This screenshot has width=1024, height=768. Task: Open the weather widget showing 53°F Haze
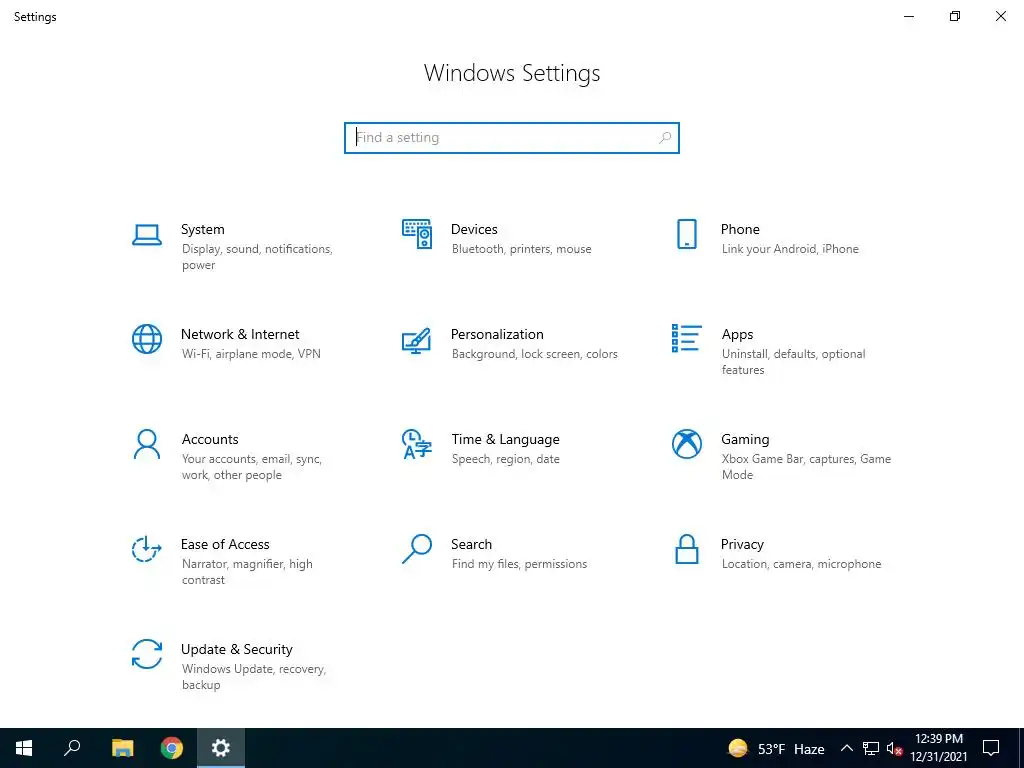776,748
